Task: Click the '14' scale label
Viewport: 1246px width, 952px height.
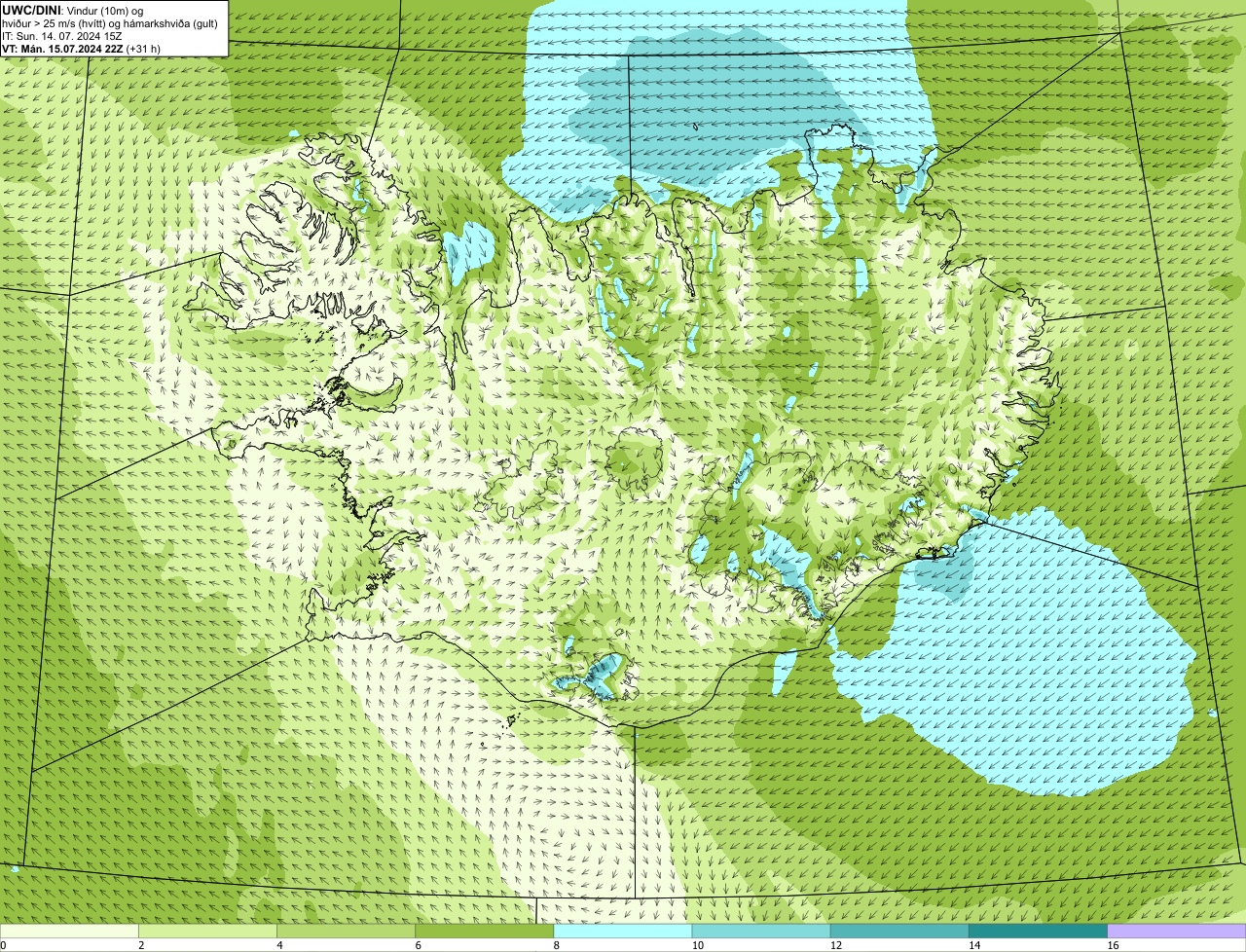Action: point(974,945)
